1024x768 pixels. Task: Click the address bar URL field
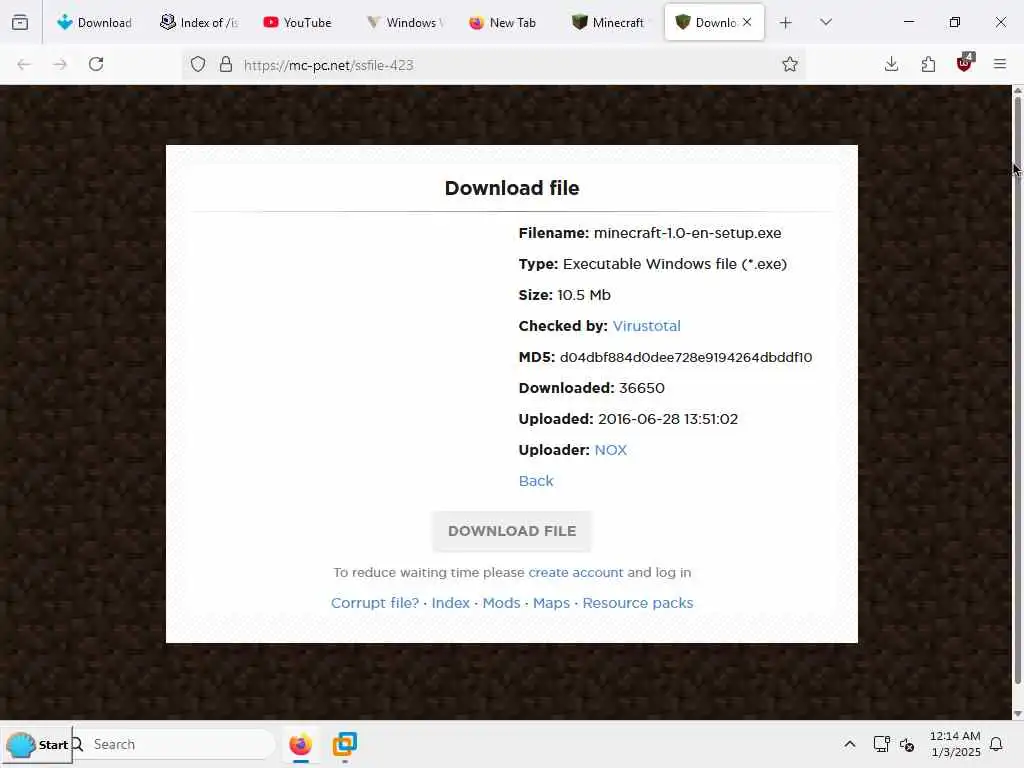pos(496,65)
